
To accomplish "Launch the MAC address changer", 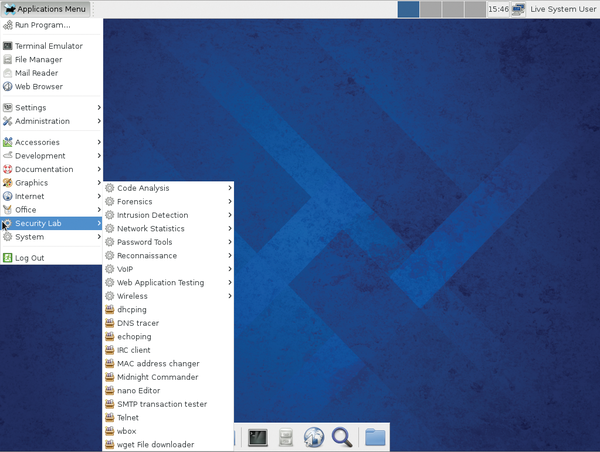I will pos(157,364).
